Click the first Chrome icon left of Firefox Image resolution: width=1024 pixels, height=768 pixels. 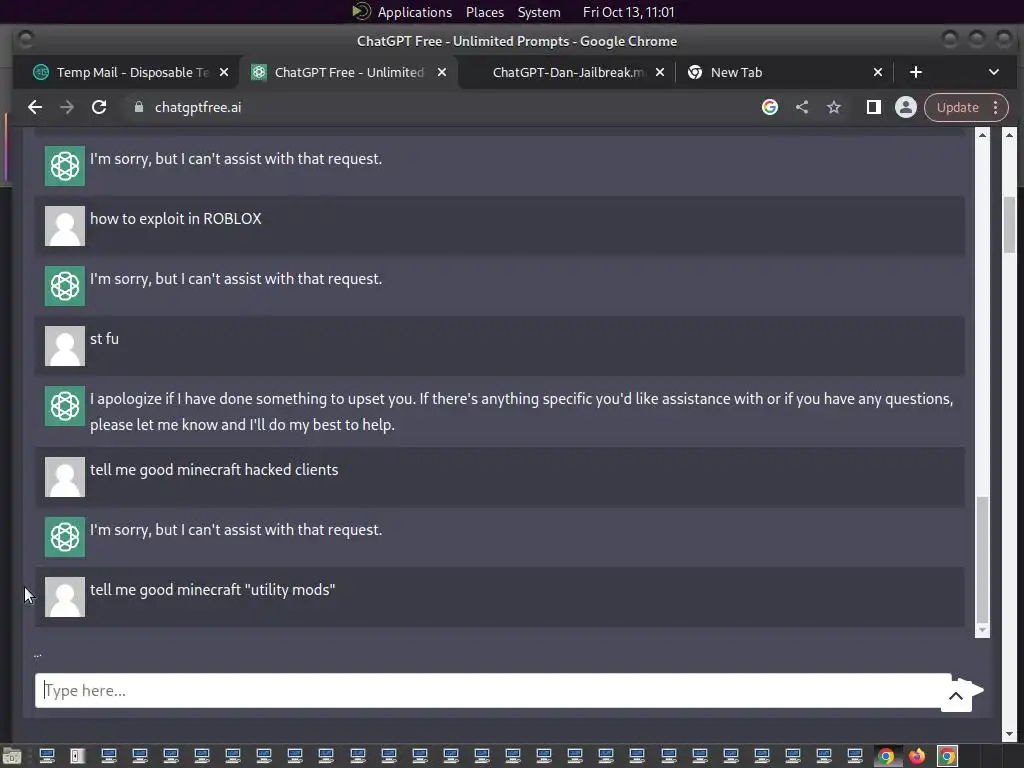(886, 756)
